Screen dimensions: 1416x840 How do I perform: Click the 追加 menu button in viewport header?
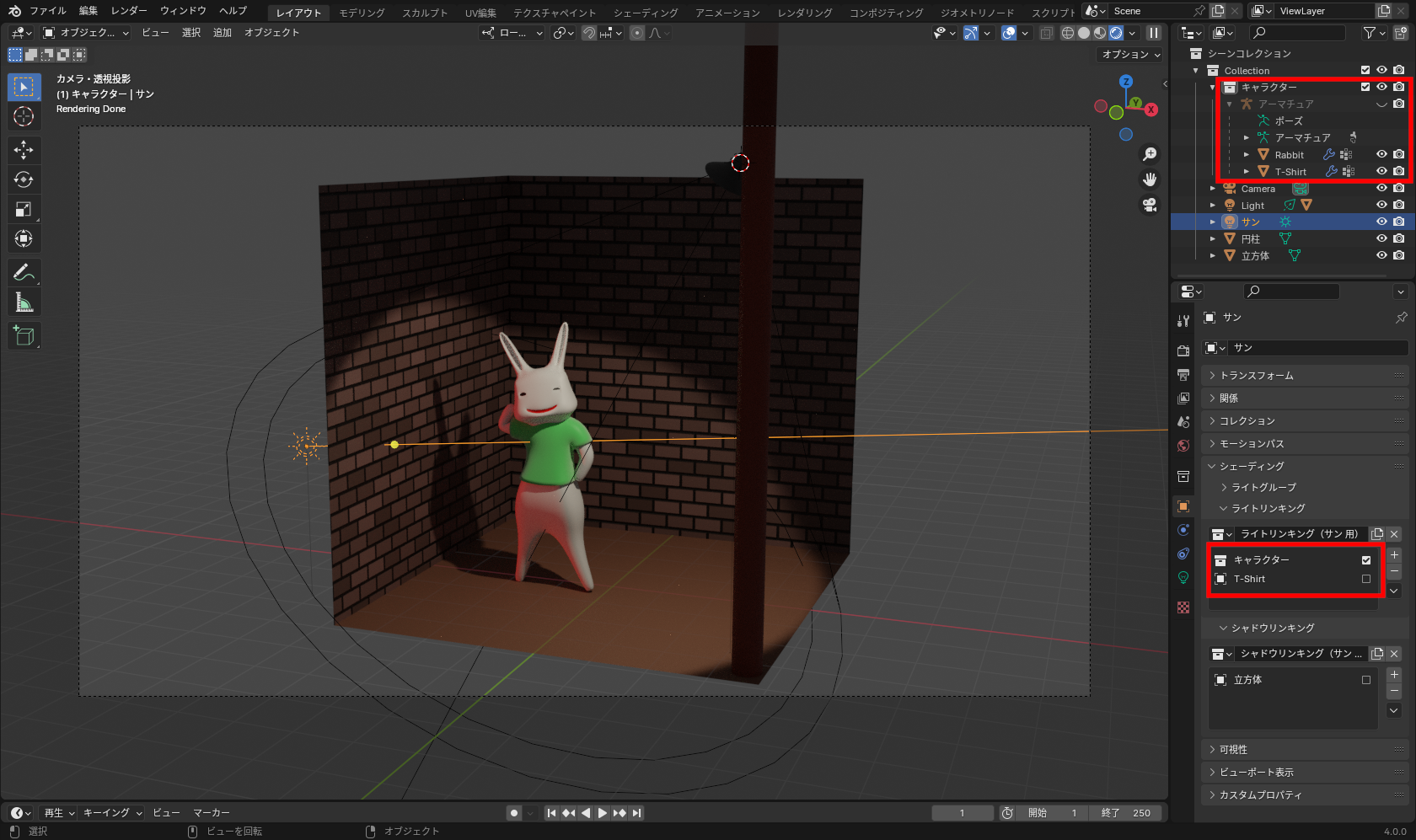pyautogui.click(x=223, y=33)
